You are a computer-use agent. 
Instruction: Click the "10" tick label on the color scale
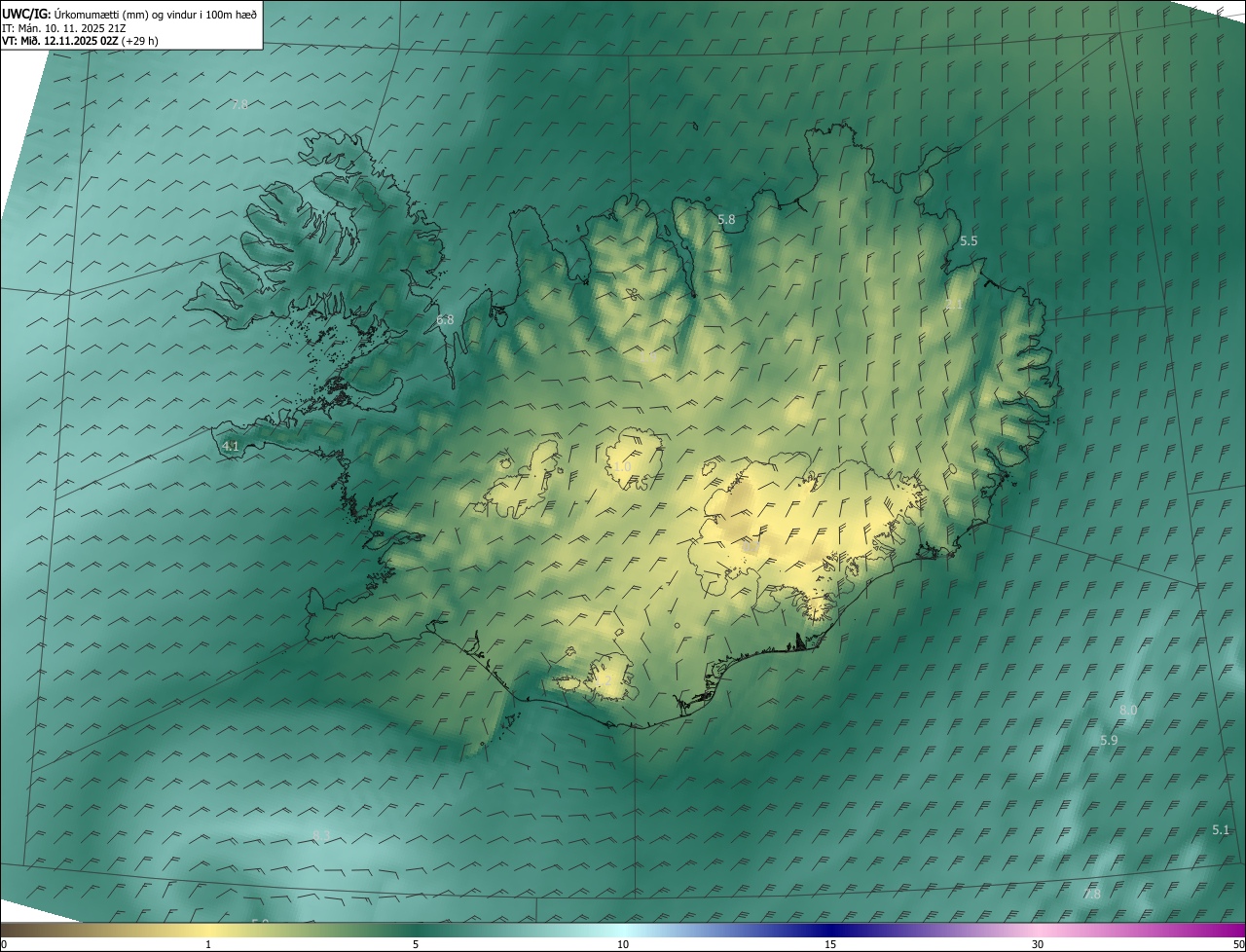pos(623,944)
